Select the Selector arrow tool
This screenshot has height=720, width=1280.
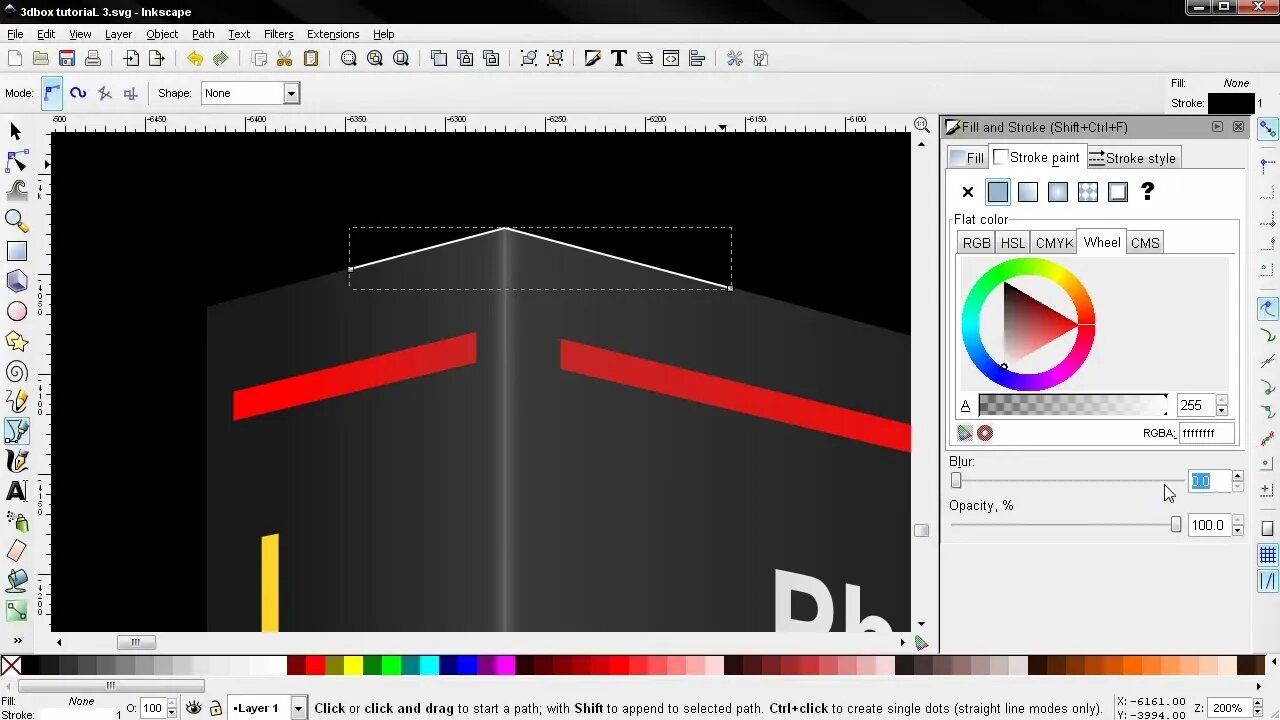[x=16, y=131]
